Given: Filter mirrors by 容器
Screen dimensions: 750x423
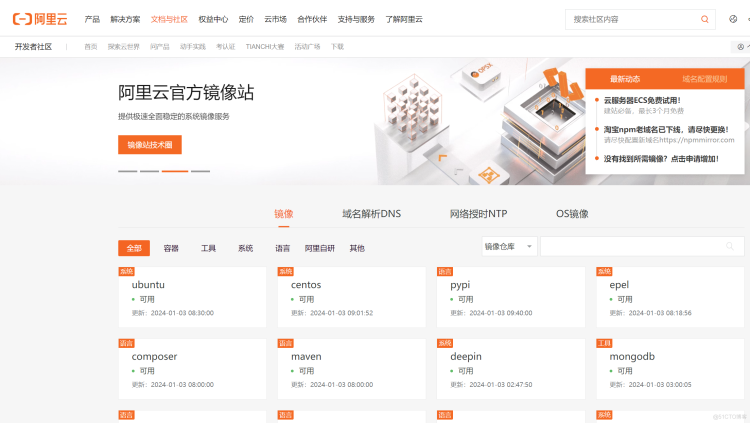Looking at the screenshot, I should click(171, 248).
